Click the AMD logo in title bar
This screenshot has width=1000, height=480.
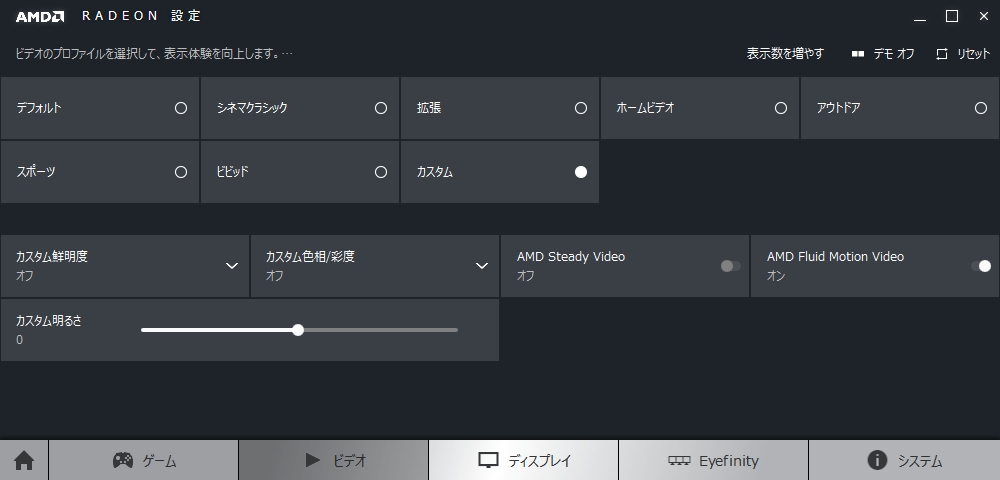click(40, 17)
